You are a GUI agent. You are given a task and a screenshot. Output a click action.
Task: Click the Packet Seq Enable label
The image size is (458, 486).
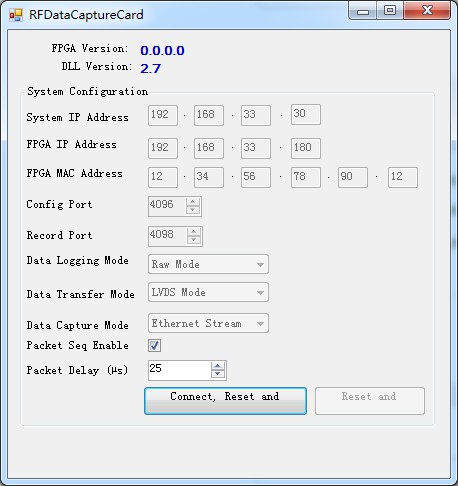[x=77, y=345]
